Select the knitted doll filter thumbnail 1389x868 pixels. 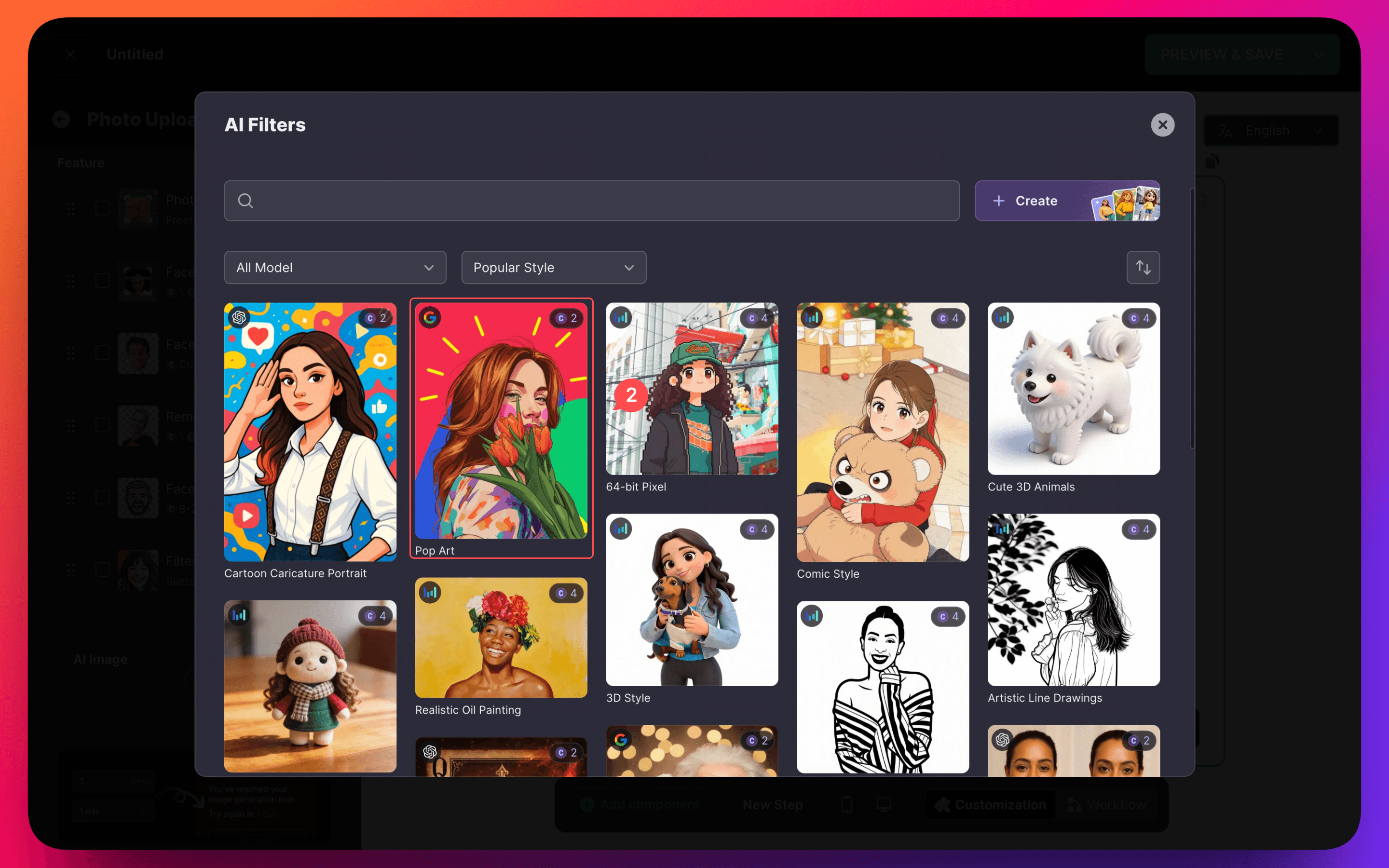coord(310,686)
